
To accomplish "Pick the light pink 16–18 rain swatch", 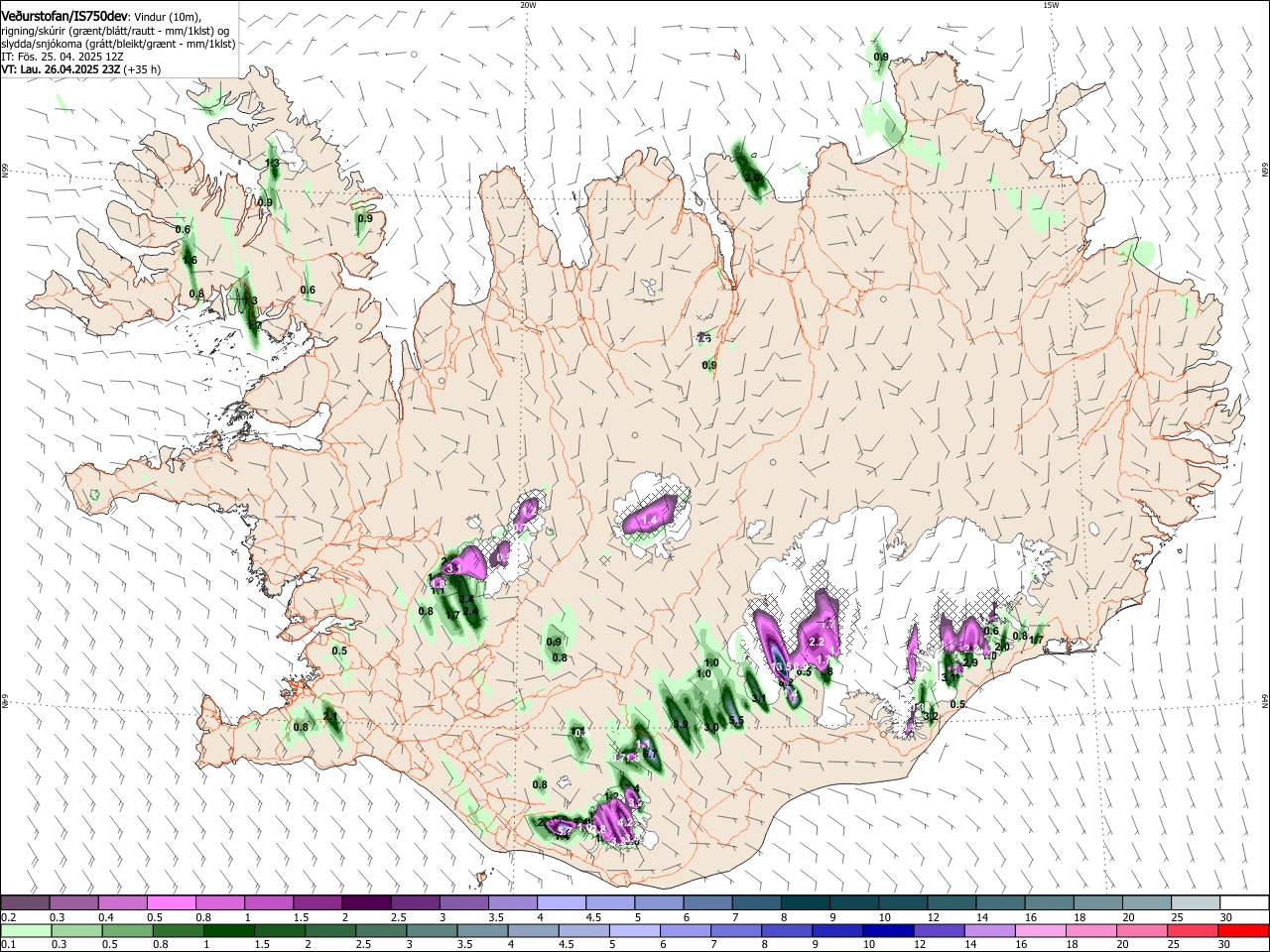I will pos(1040,930).
